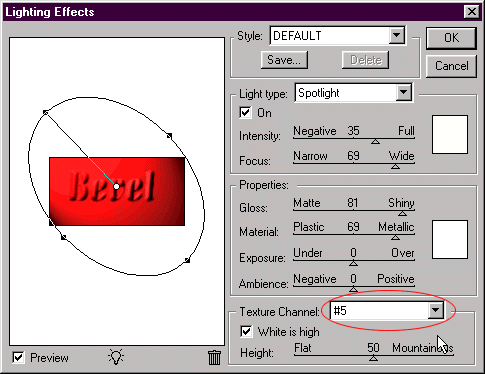Screen dimensions: 485x374
Task: Click the light bulb new-light icon
Action: pyautogui.click(x=116, y=357)
